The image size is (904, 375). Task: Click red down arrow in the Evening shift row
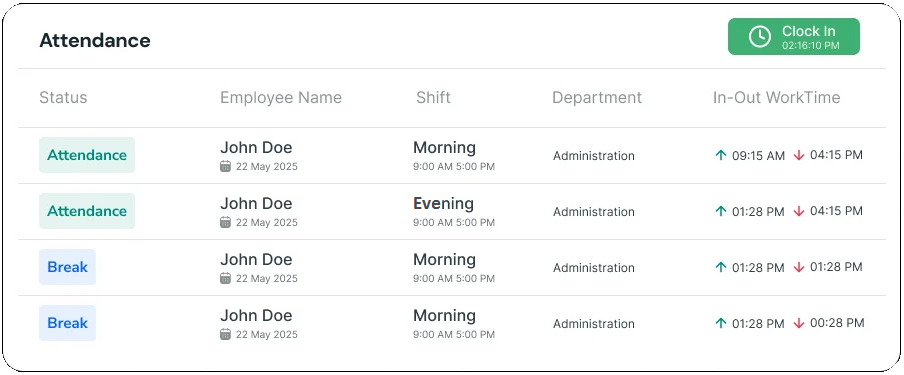coord(798,211)
